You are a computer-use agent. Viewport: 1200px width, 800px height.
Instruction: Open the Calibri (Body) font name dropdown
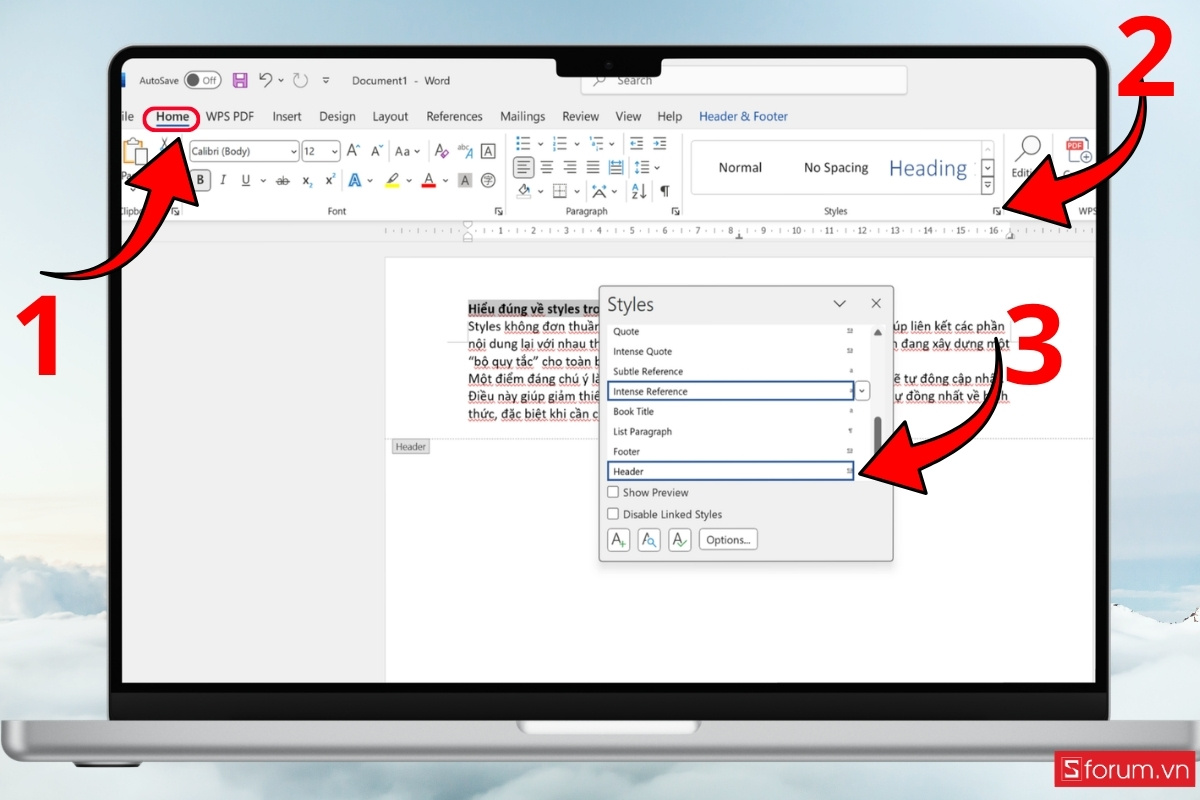pos(293,151)
